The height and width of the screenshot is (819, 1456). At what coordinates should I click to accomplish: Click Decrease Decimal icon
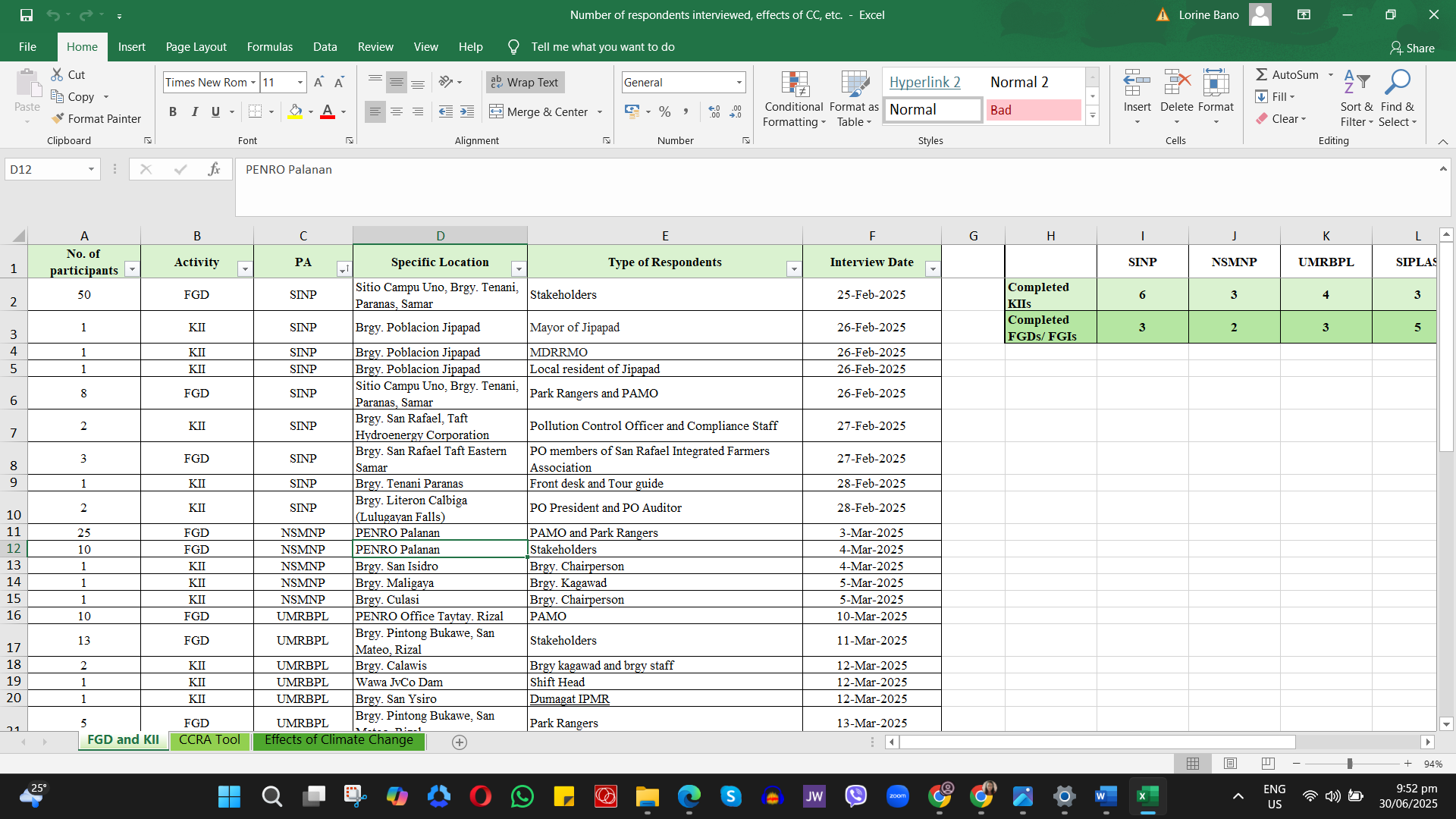(x=736, y=111)
